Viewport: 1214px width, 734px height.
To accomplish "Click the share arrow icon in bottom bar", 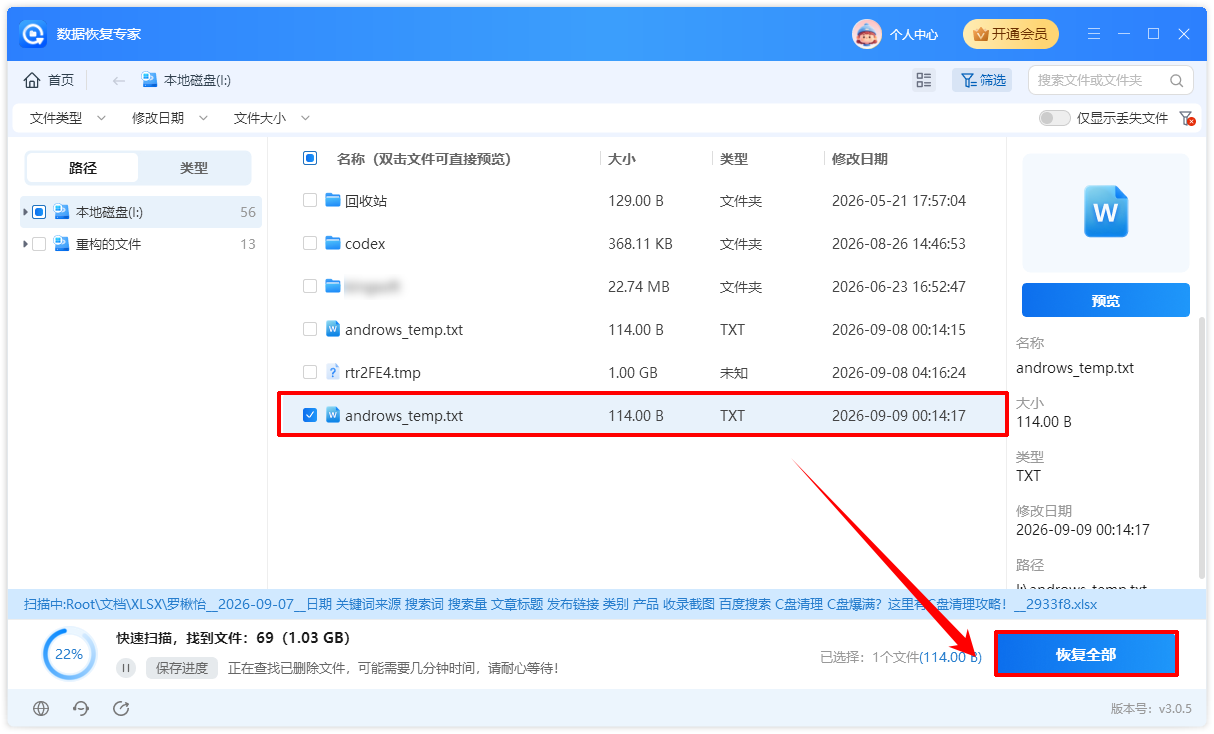I will [121, 709].
